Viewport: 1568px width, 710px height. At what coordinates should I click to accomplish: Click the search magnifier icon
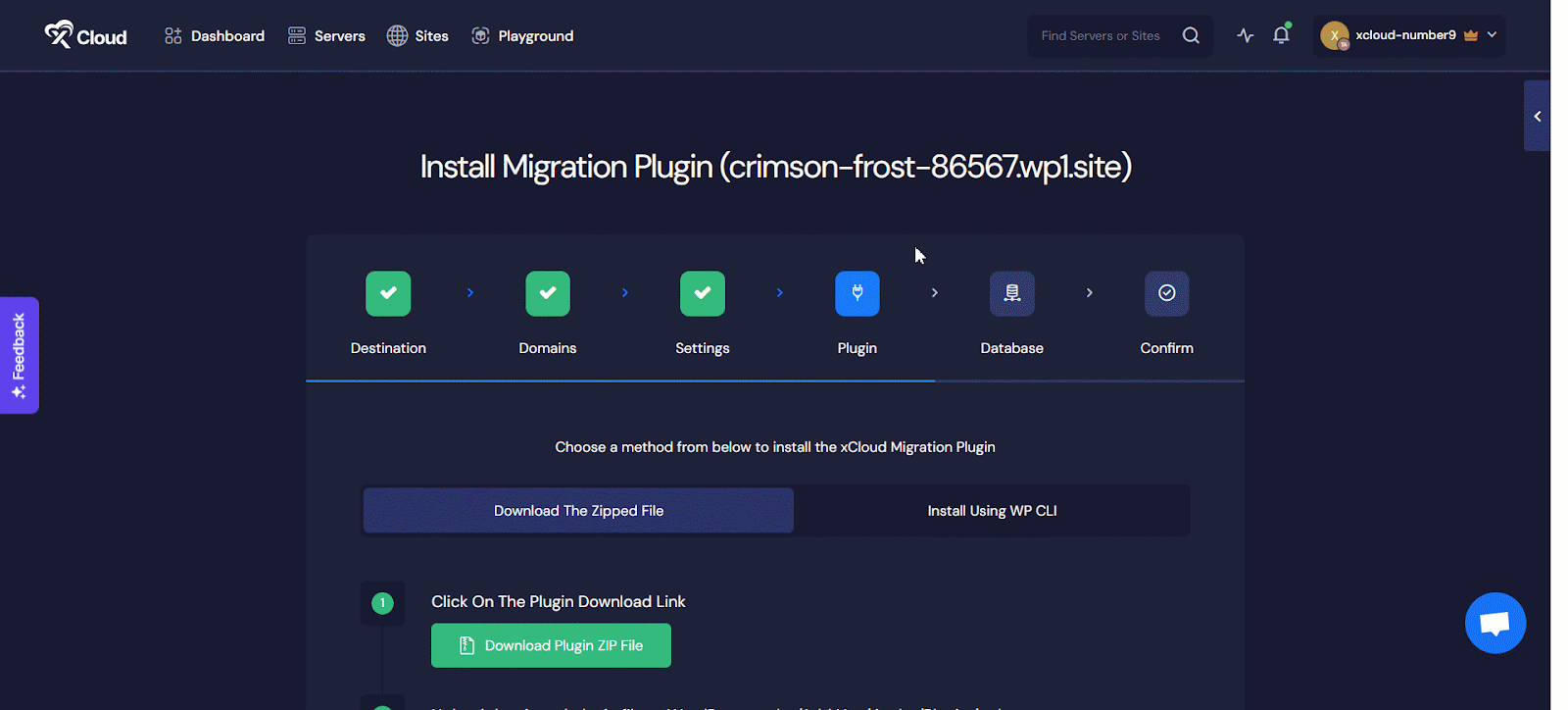[1191, 35]
